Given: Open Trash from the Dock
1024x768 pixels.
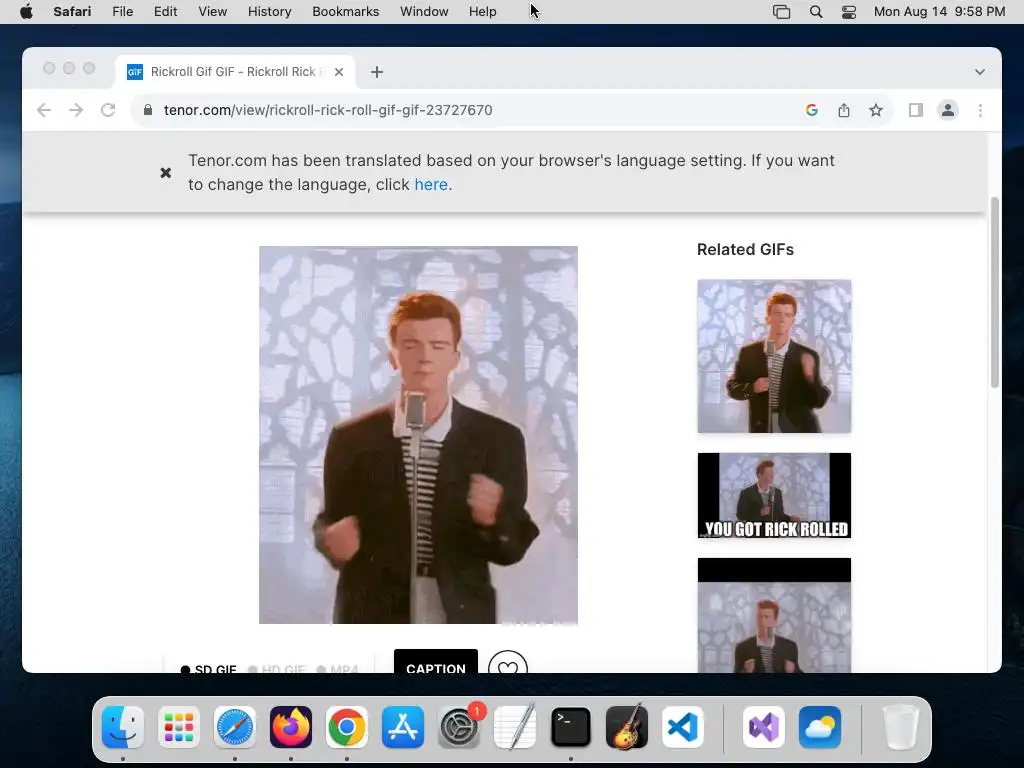Looking at the screenshot, I should click(900, 727).
